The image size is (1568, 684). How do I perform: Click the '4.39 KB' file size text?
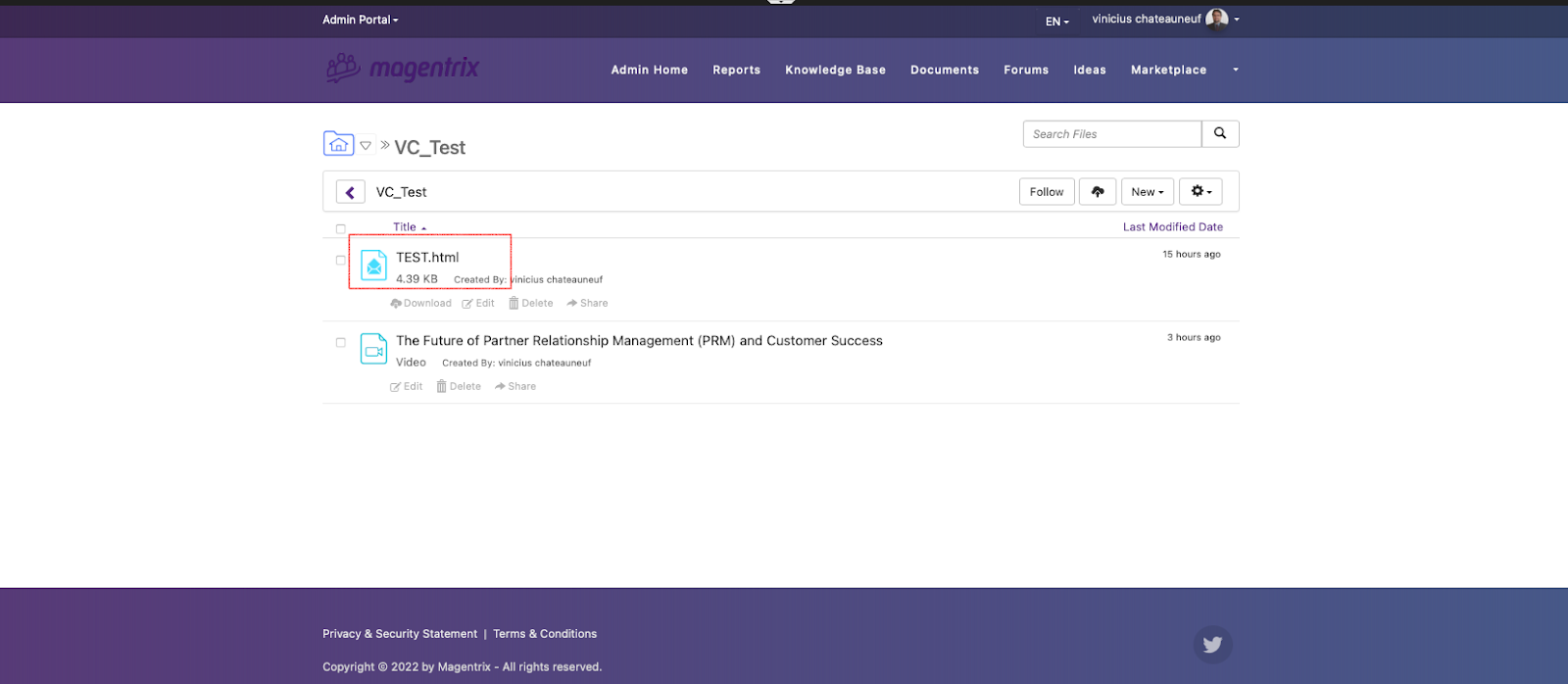point(416,279)
